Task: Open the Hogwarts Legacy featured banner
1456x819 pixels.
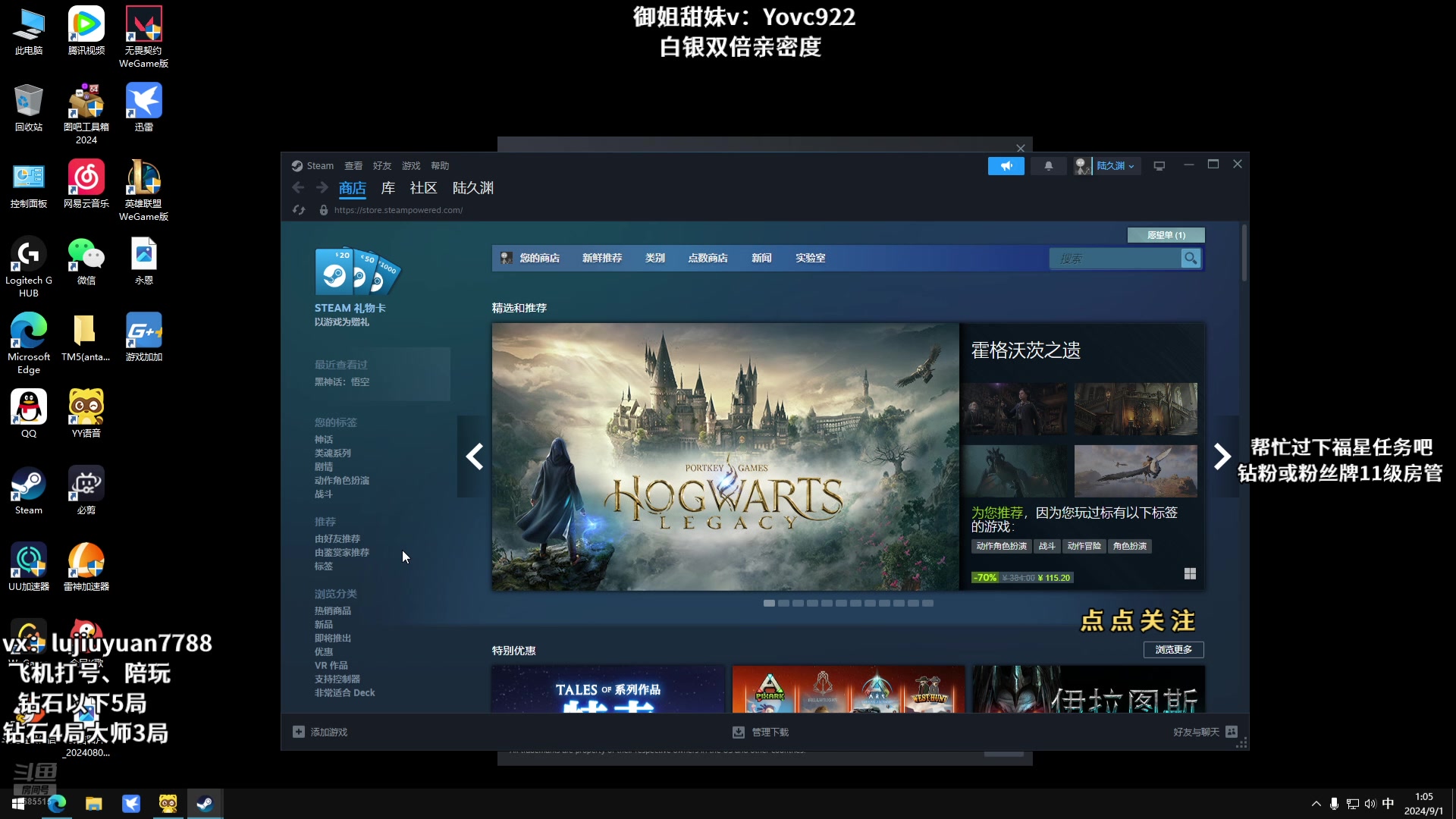Action: [725, 457]
